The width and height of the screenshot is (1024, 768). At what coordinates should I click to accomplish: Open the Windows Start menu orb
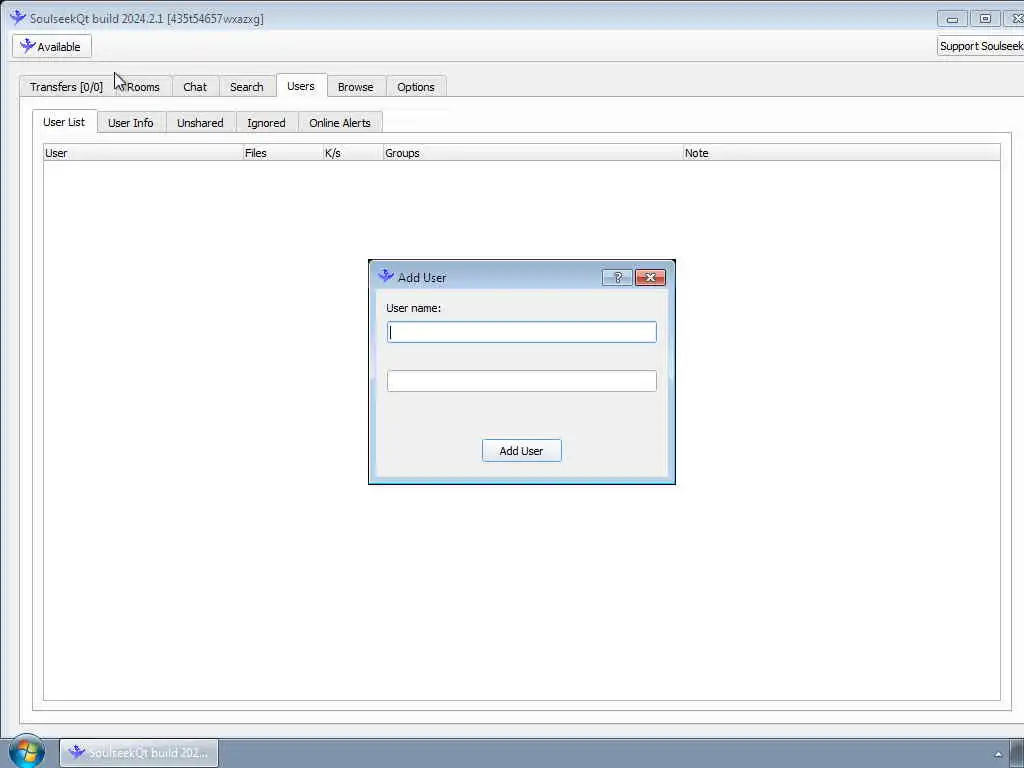click(27, 751)
